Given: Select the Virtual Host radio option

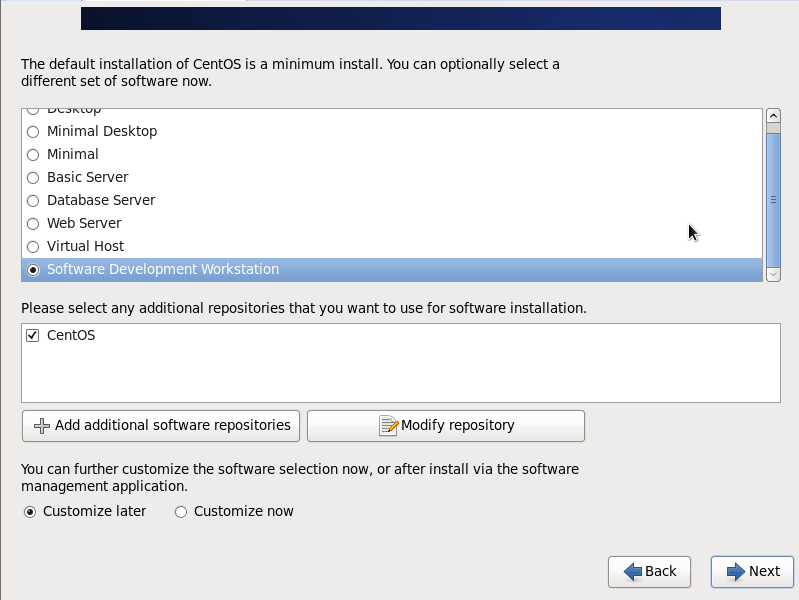Looking at the screenshot, I should 33,247.
